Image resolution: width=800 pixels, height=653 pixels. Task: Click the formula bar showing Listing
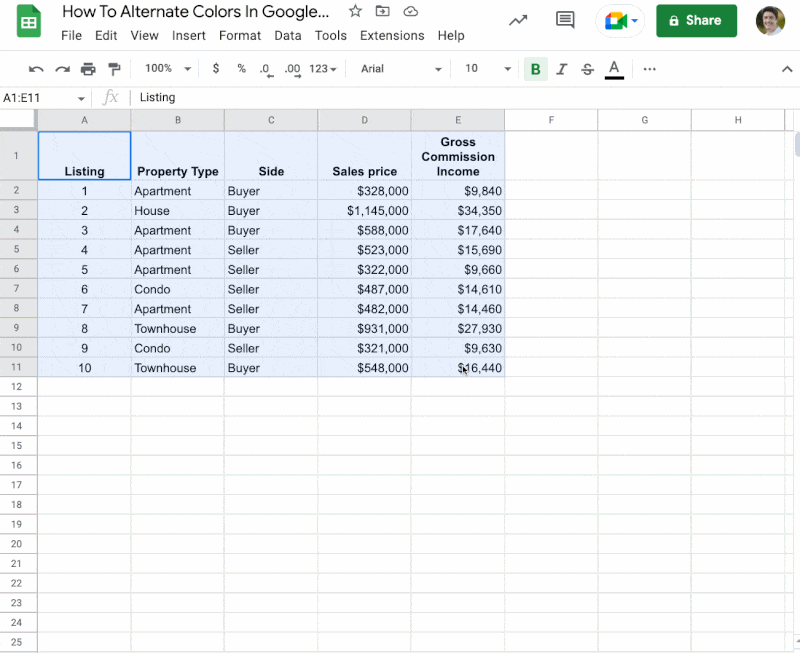click(464, 97)
